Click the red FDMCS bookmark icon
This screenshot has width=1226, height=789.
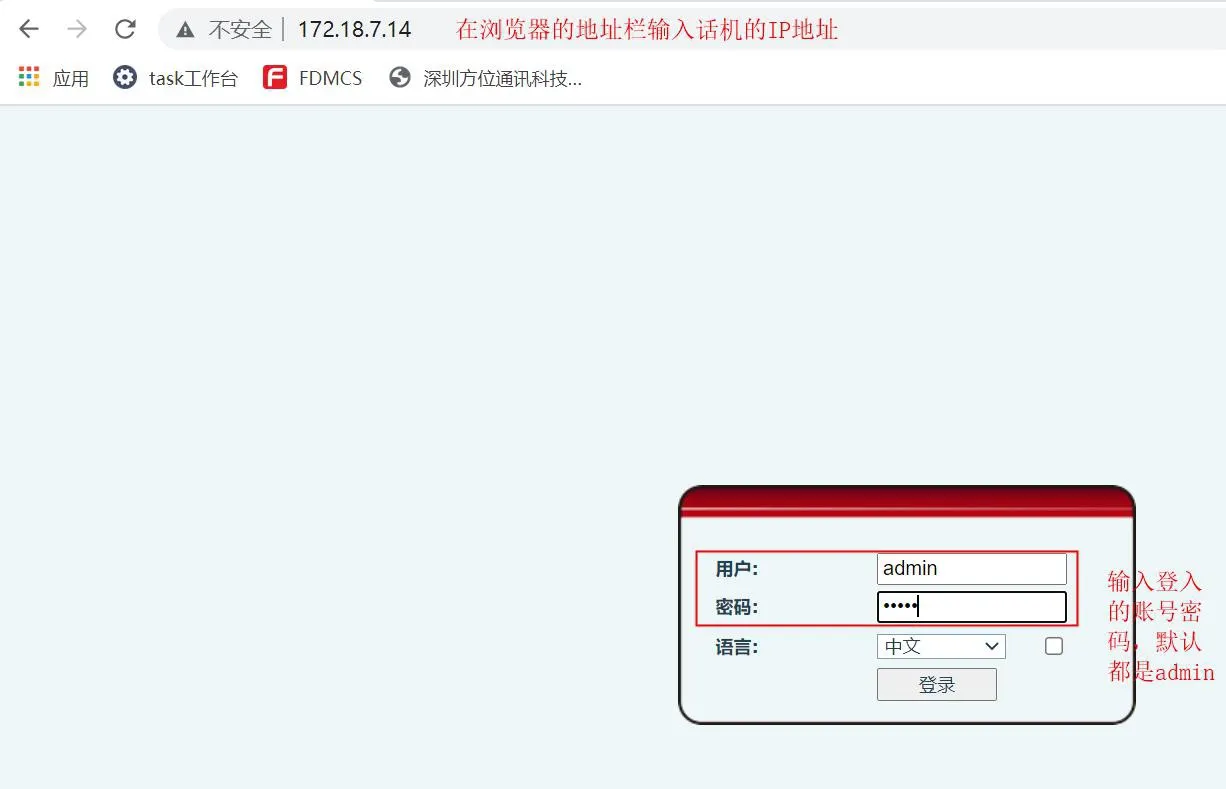coord(275,77)
